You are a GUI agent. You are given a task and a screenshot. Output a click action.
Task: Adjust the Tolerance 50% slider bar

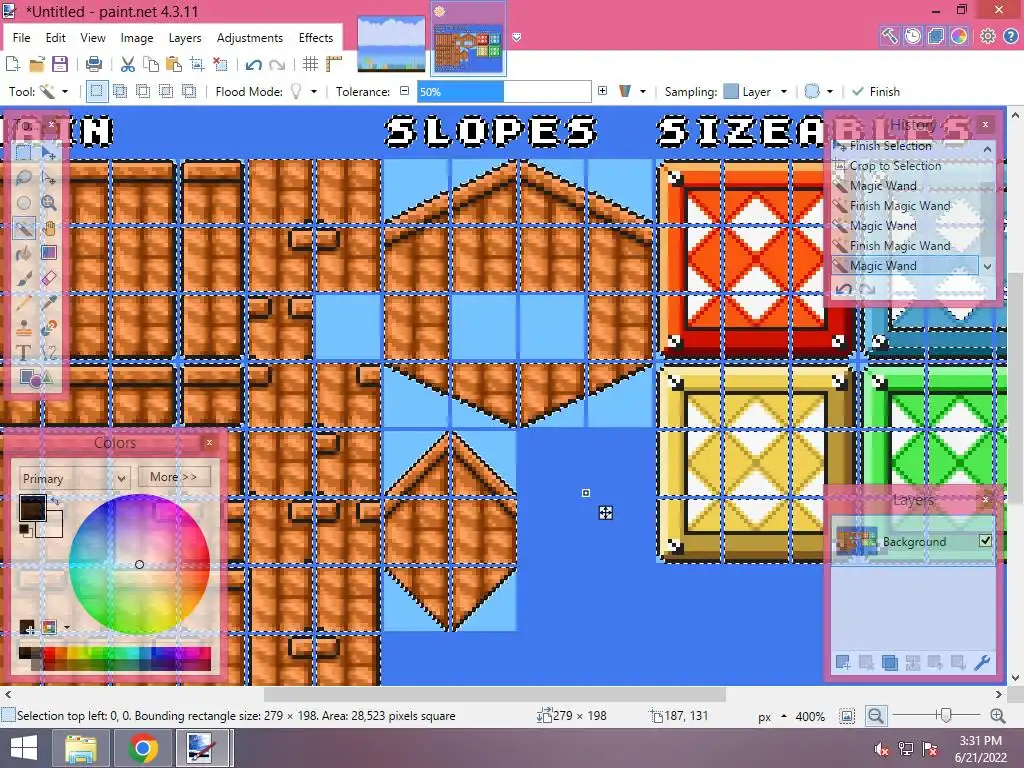pos(504,91)
